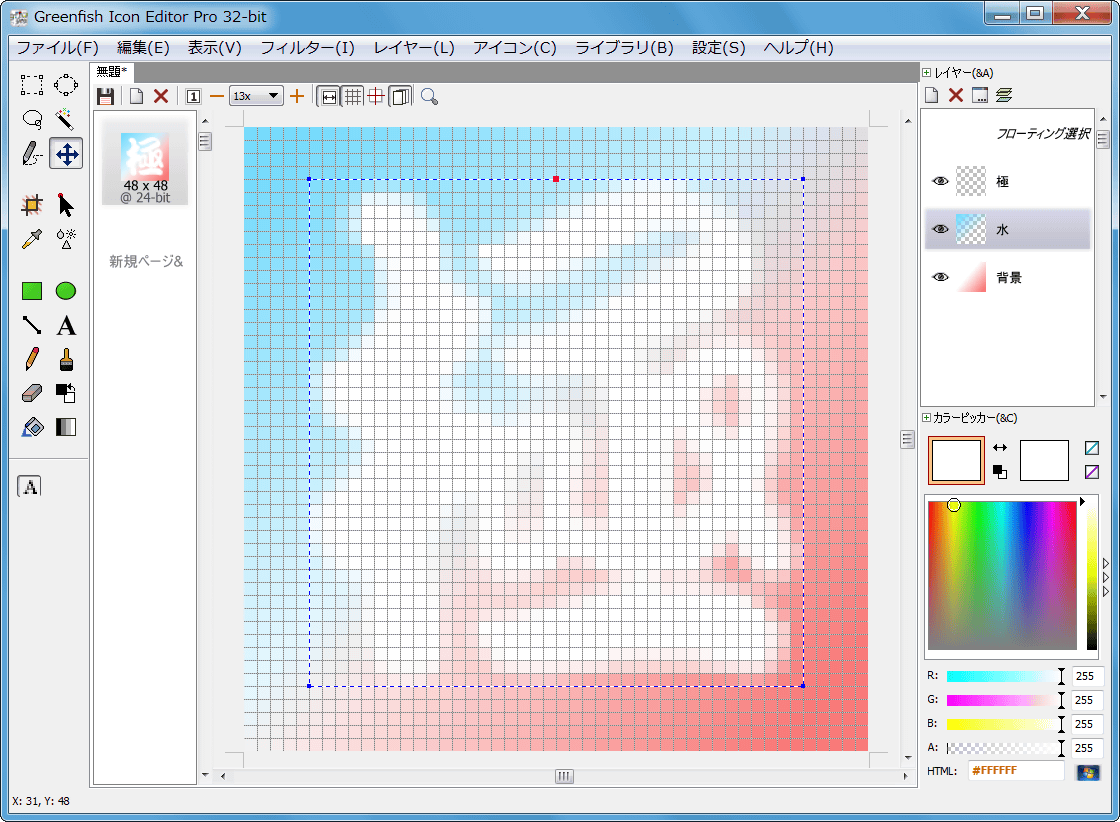Image resolution: width=1120 pixels, height=822 pixels.
Task: Reset colors to default black and white
Action: (x=1000, y=472)
